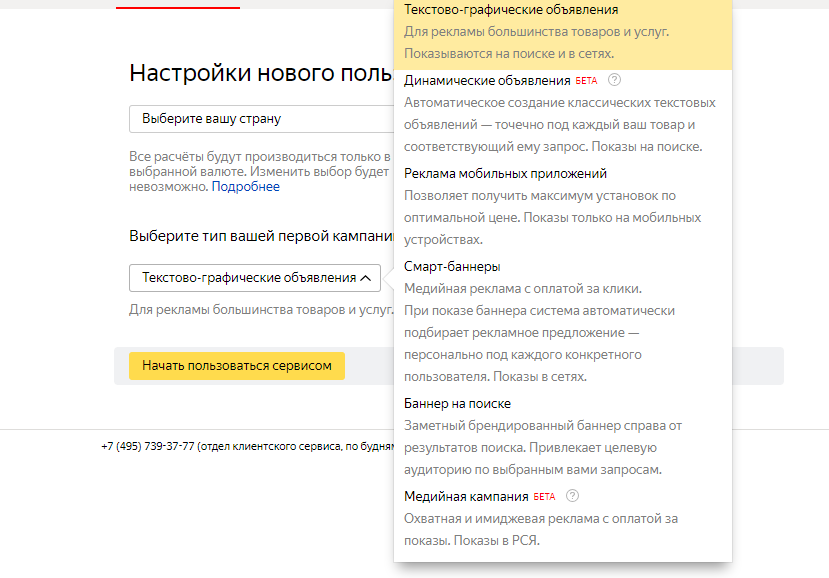The width and height of the screenshot is (829, 578).
Task: Click help icon beside Динамические объявления
Action: coord(615,80)
